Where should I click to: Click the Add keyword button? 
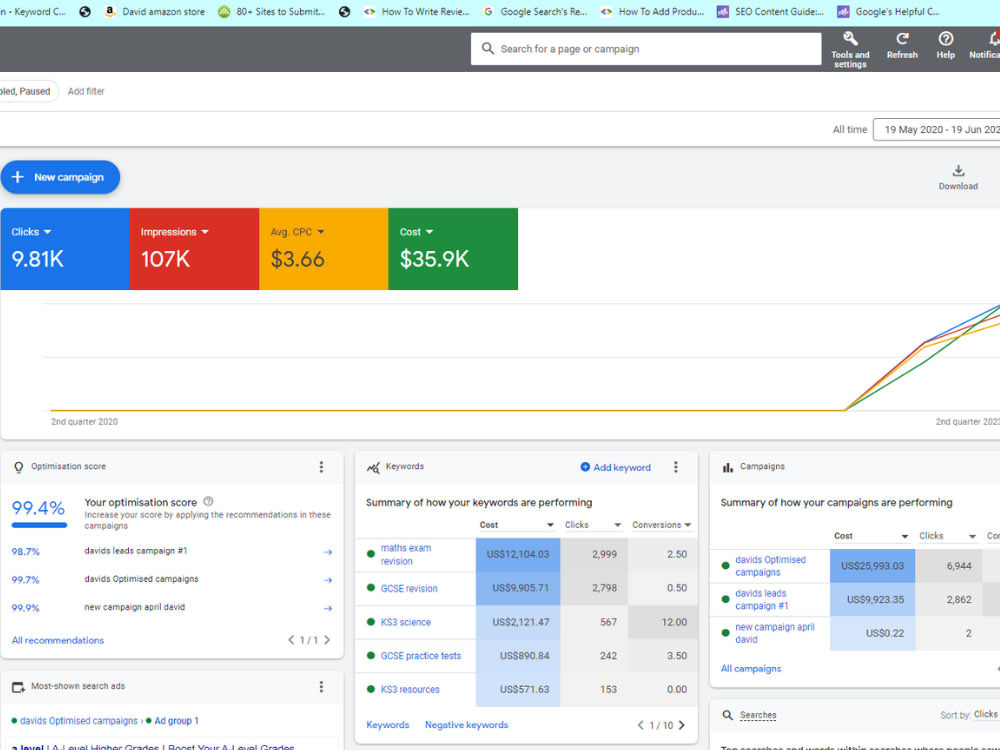tap(615, 467)
